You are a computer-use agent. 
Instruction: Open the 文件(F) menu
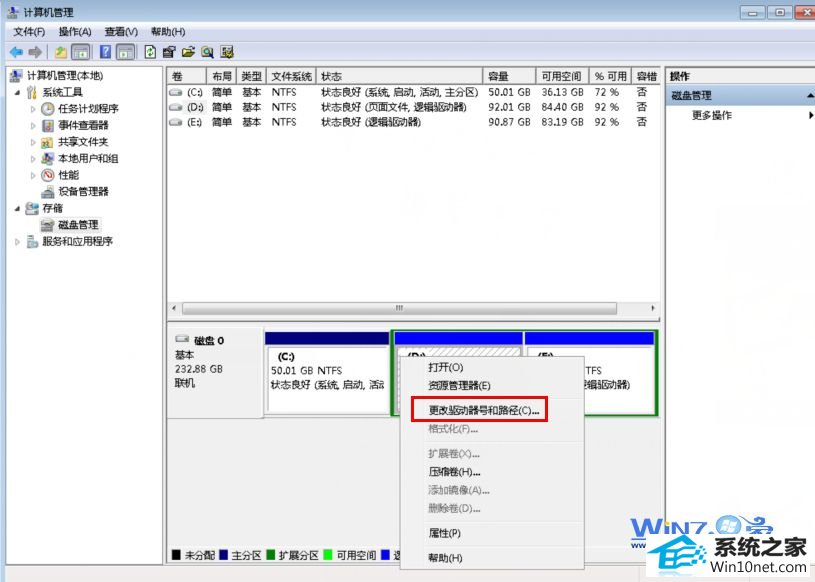point(29,32)
